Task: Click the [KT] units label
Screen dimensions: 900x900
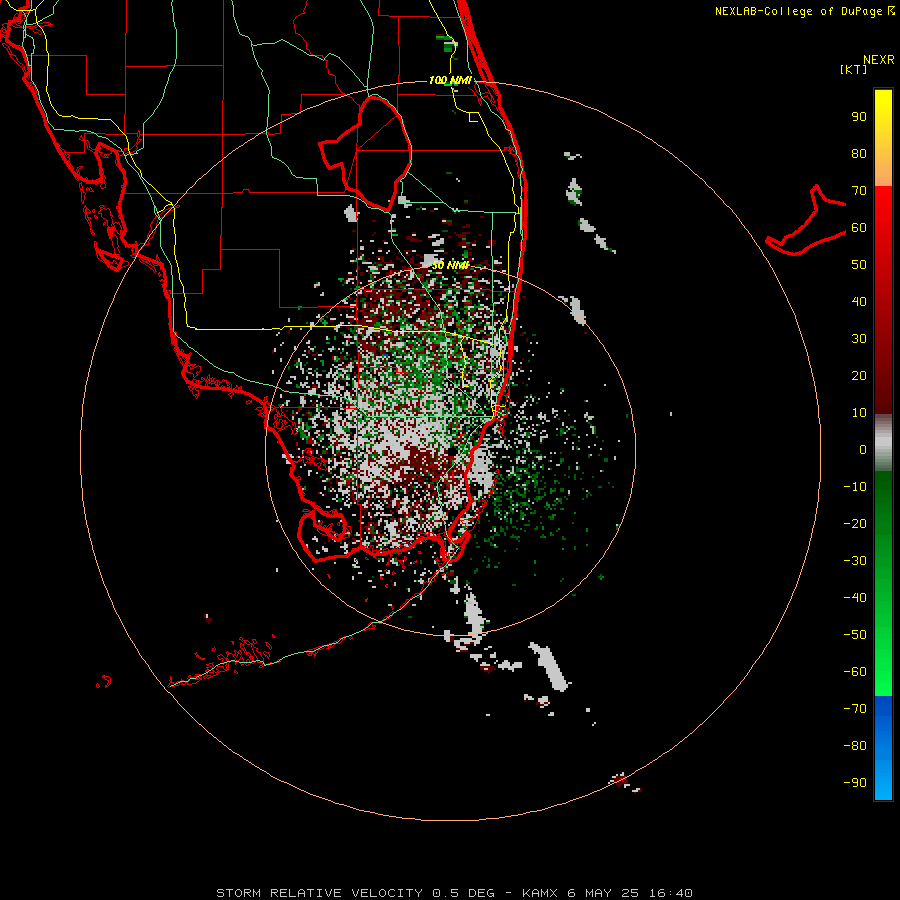Action: [854, 69]
